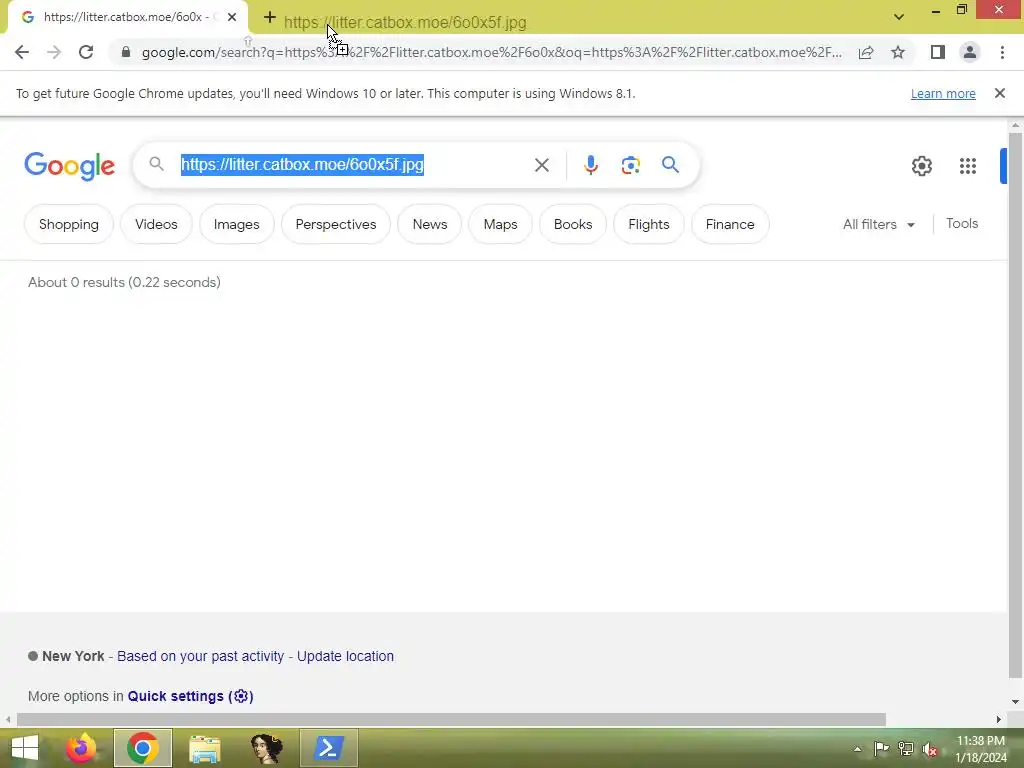This screenshot has height=768, width=1024.
Task: Choose the Flights filter chip
Action: pyautogui.click(x=648, y=224)
